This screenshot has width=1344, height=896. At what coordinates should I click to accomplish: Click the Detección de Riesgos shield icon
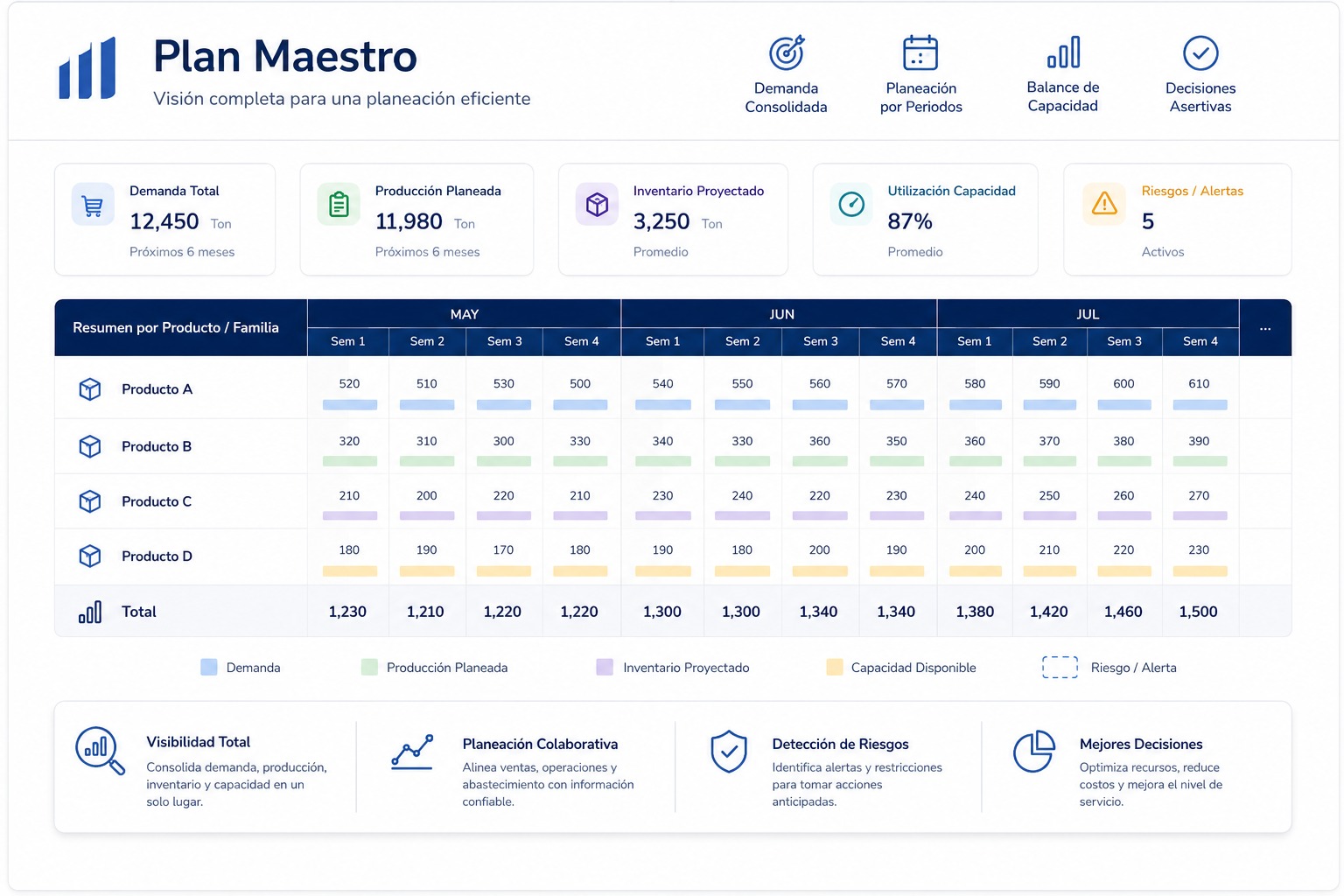(729, 752)
